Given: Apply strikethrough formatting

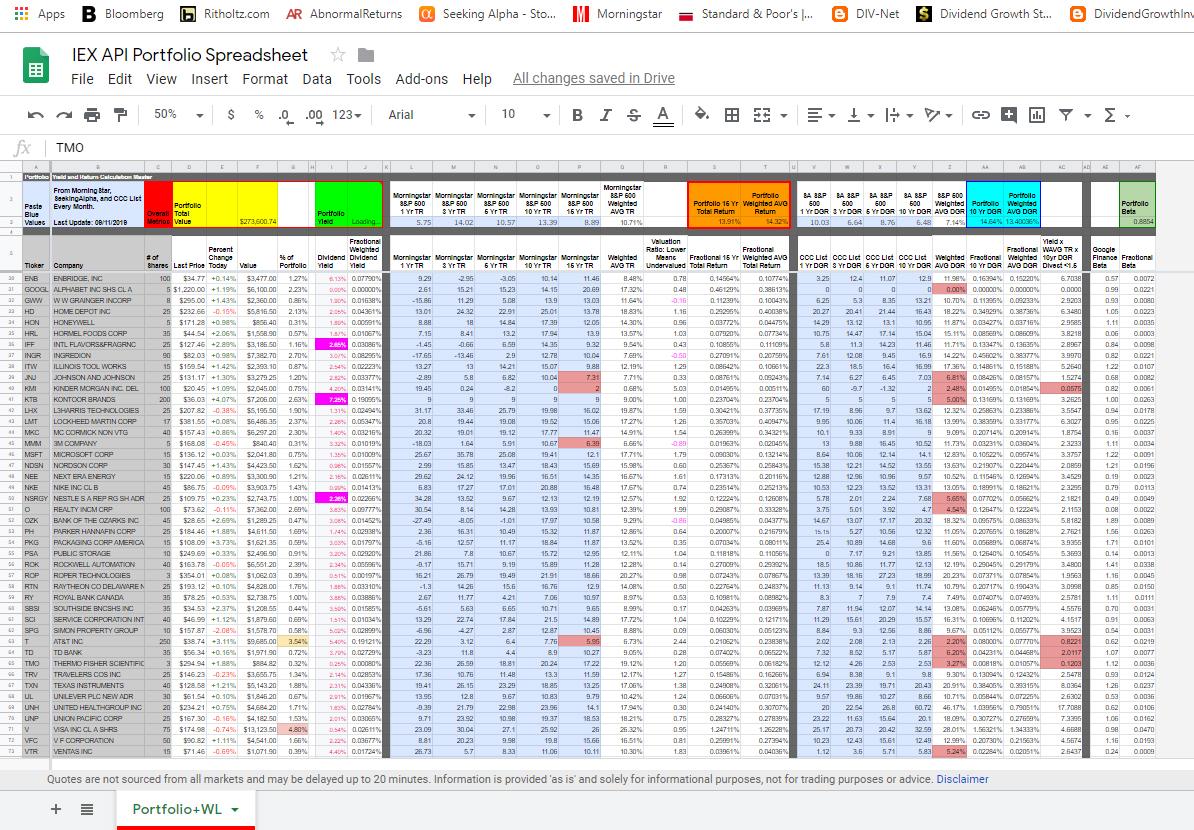Looking at the screenshot, I should pyautogui.click(x=633, y=115).
